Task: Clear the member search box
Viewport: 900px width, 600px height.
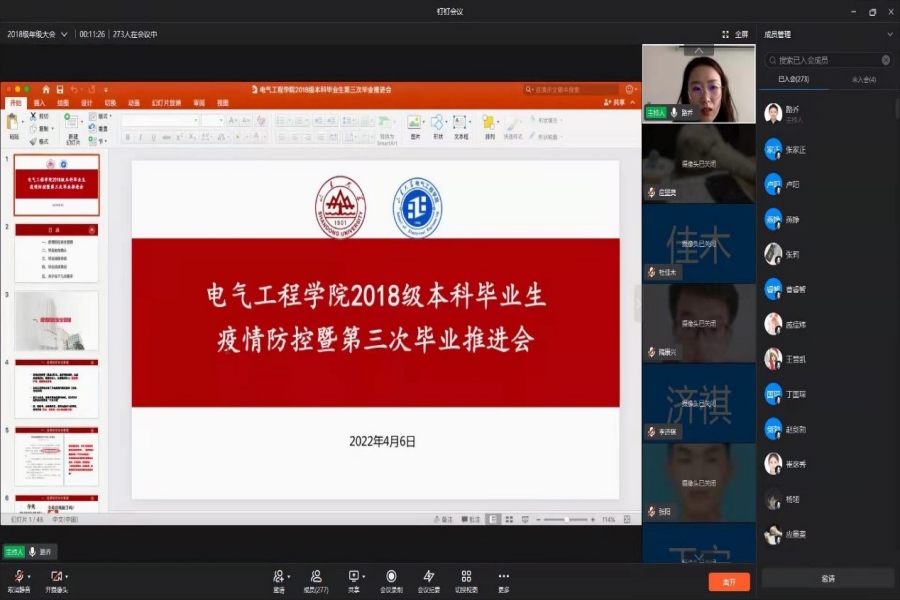Action: tap(886, 60)
